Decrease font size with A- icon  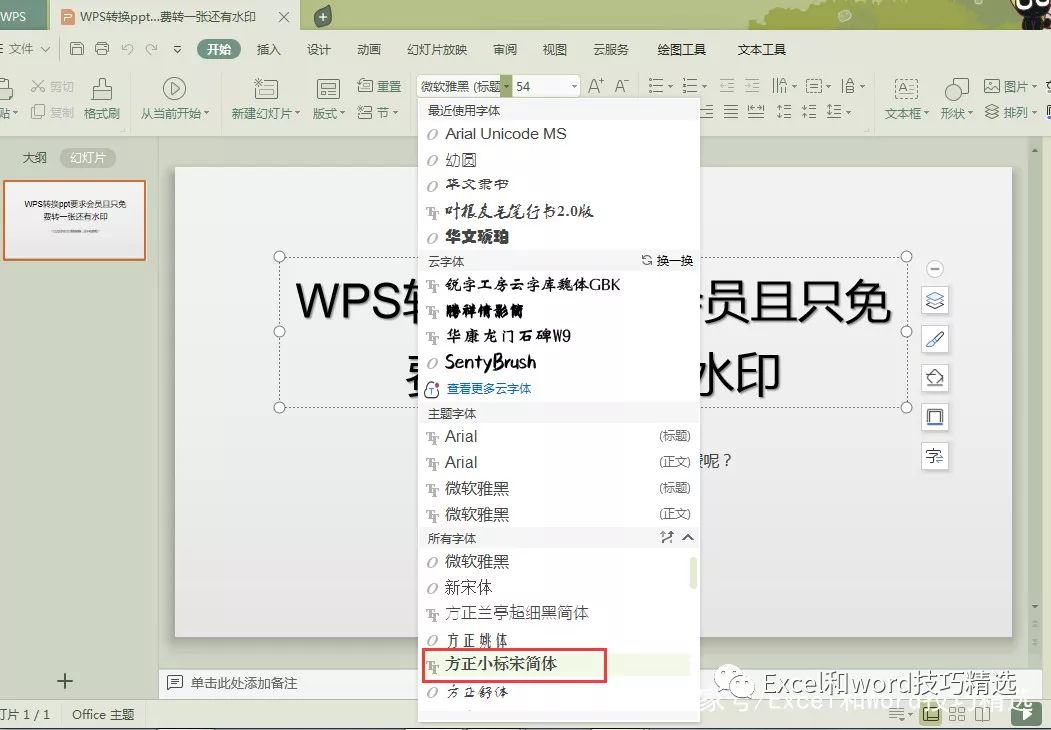(x=622, y=86)
